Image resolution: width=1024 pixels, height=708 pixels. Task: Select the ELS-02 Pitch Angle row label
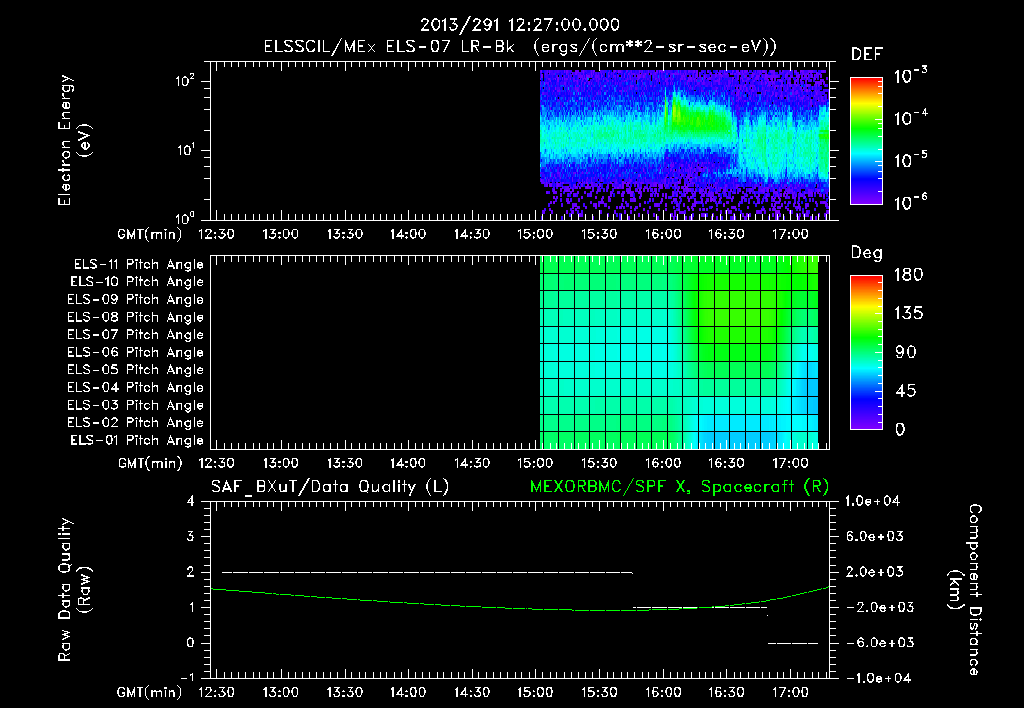pos(136,423)
